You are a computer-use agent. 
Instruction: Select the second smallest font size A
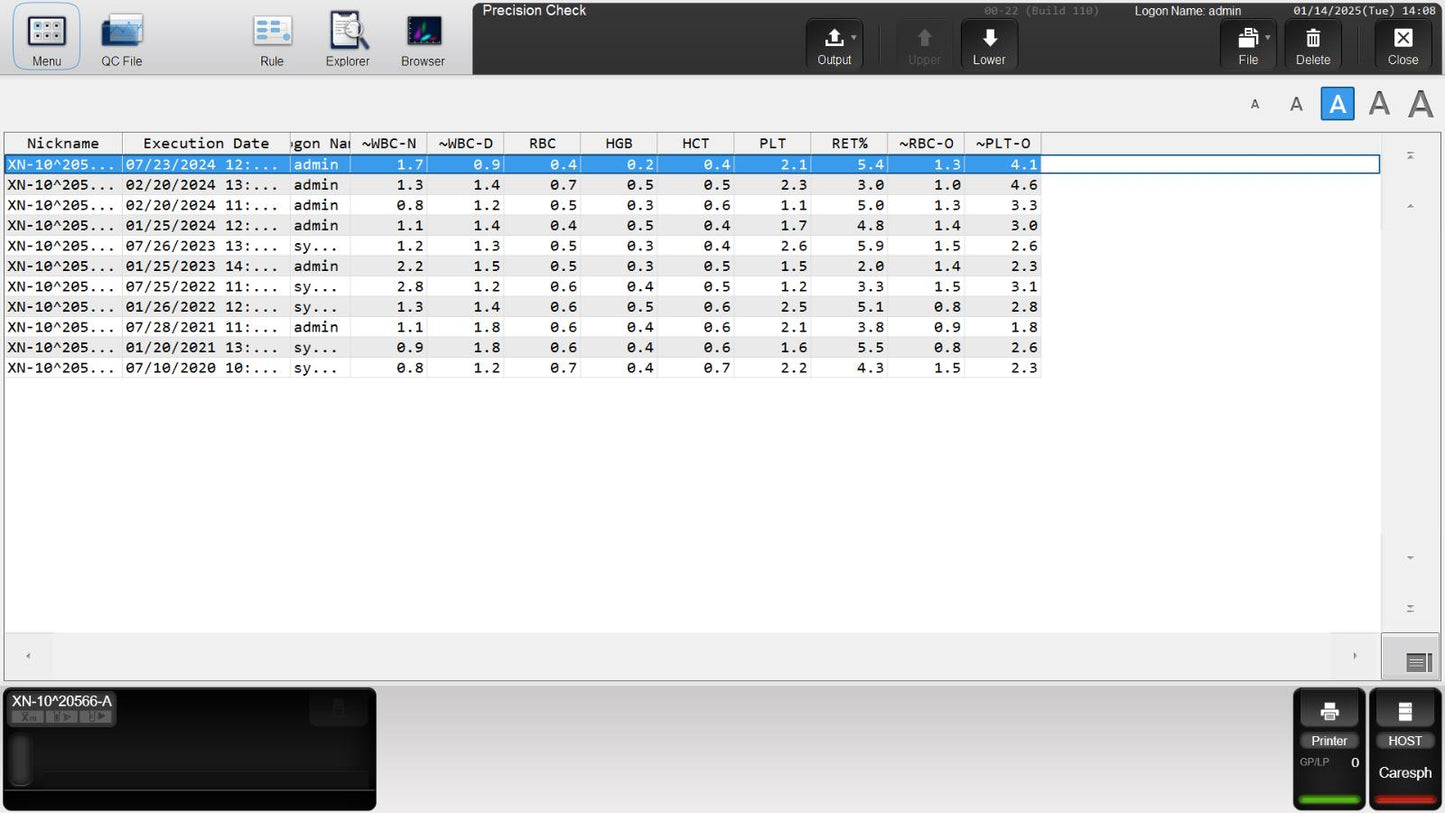[1296, 104]
